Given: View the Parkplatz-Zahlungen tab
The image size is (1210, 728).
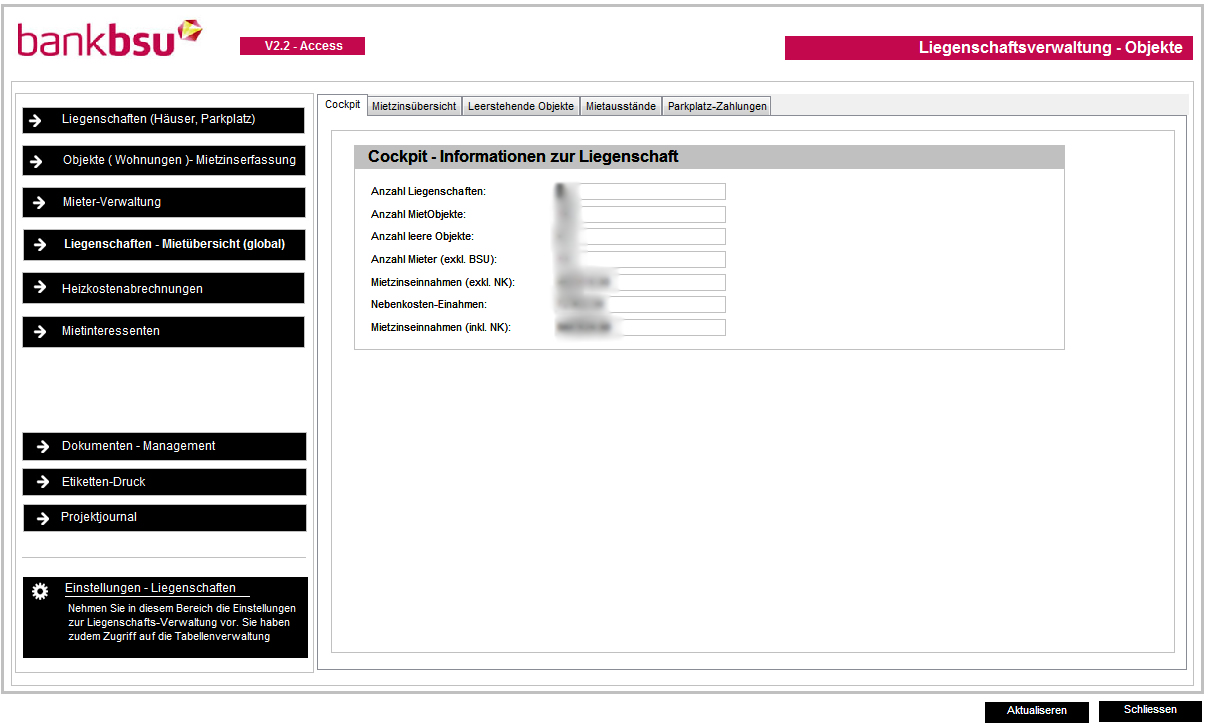Looking at the screenshot, I should [x=717, y=105].
